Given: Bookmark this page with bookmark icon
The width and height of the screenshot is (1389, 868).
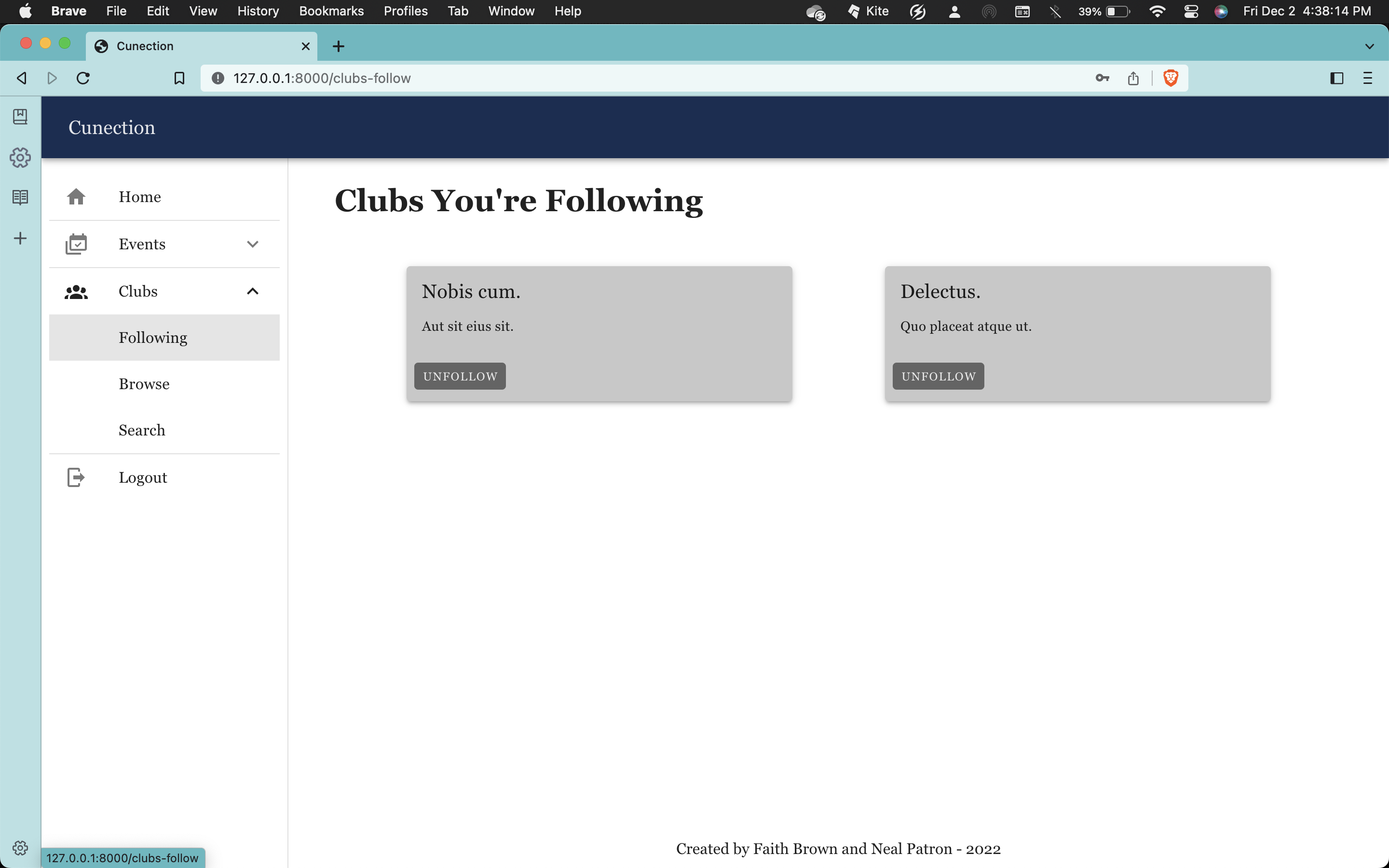Looking at the screenshot, I should [x=179, y=78].
